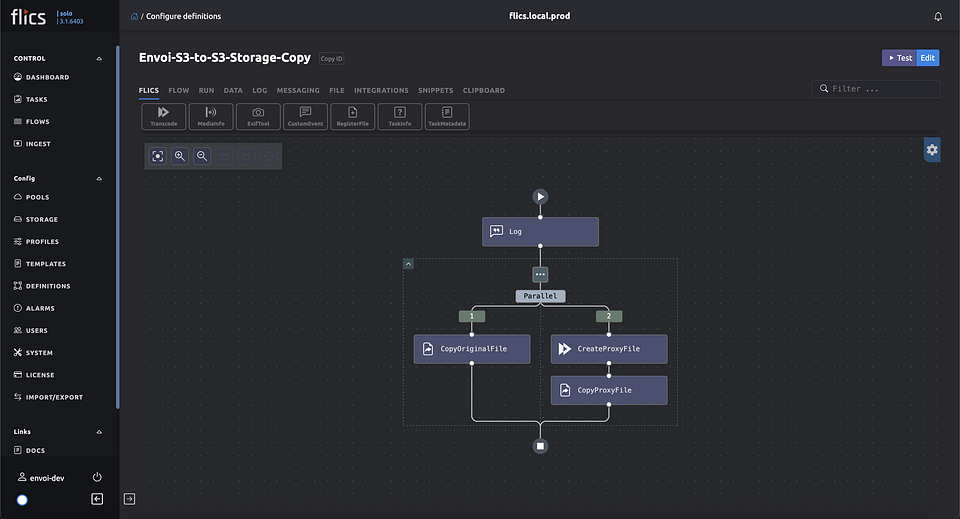960x519 pixels.
Task: Fit the flow diagram to screen
Action: point(158,156)
